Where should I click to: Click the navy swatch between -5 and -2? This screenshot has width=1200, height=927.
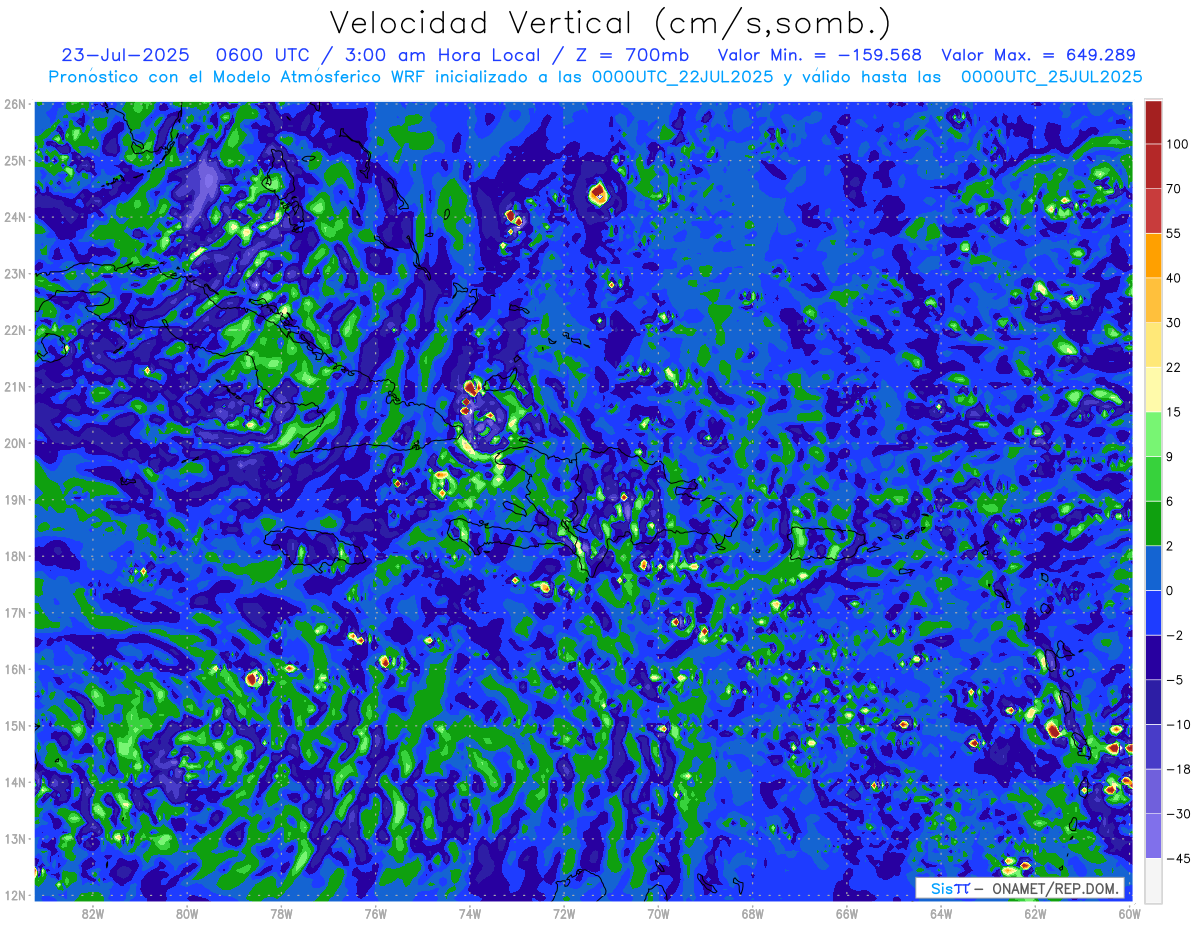coord(1153,655)
